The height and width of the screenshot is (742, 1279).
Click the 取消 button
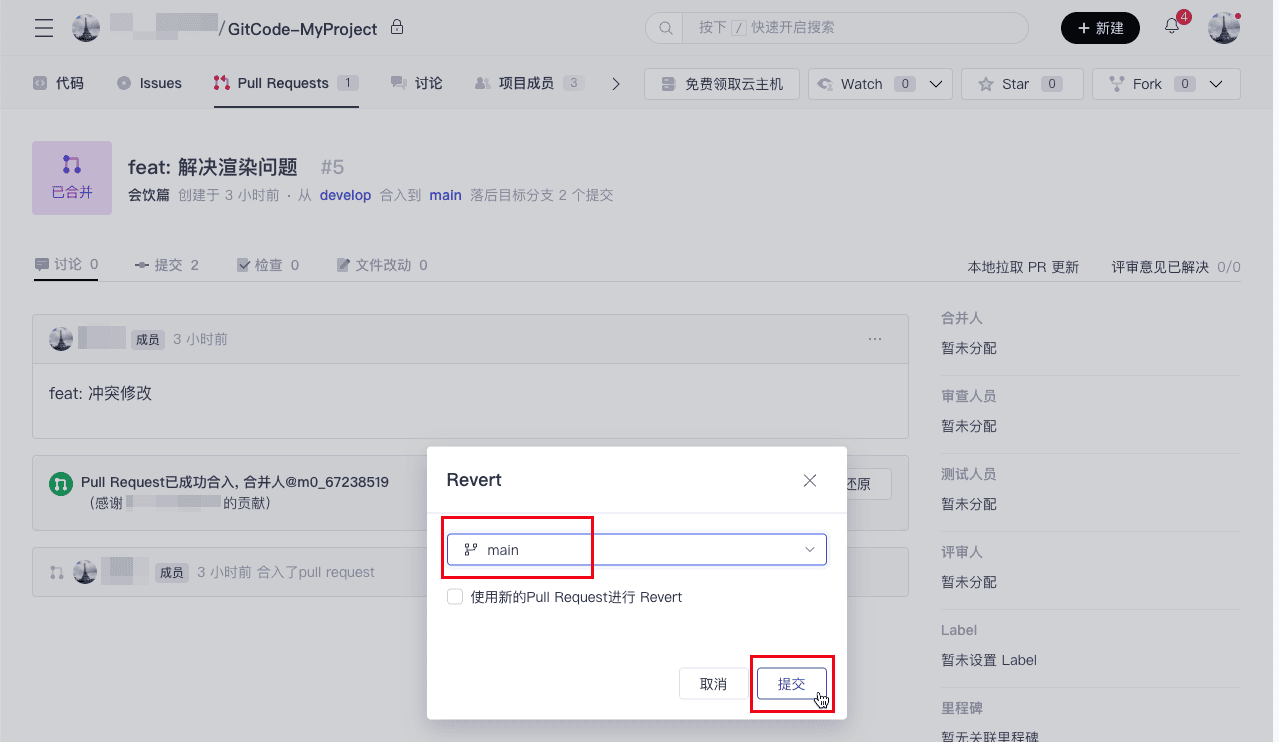tap(713, 684)
